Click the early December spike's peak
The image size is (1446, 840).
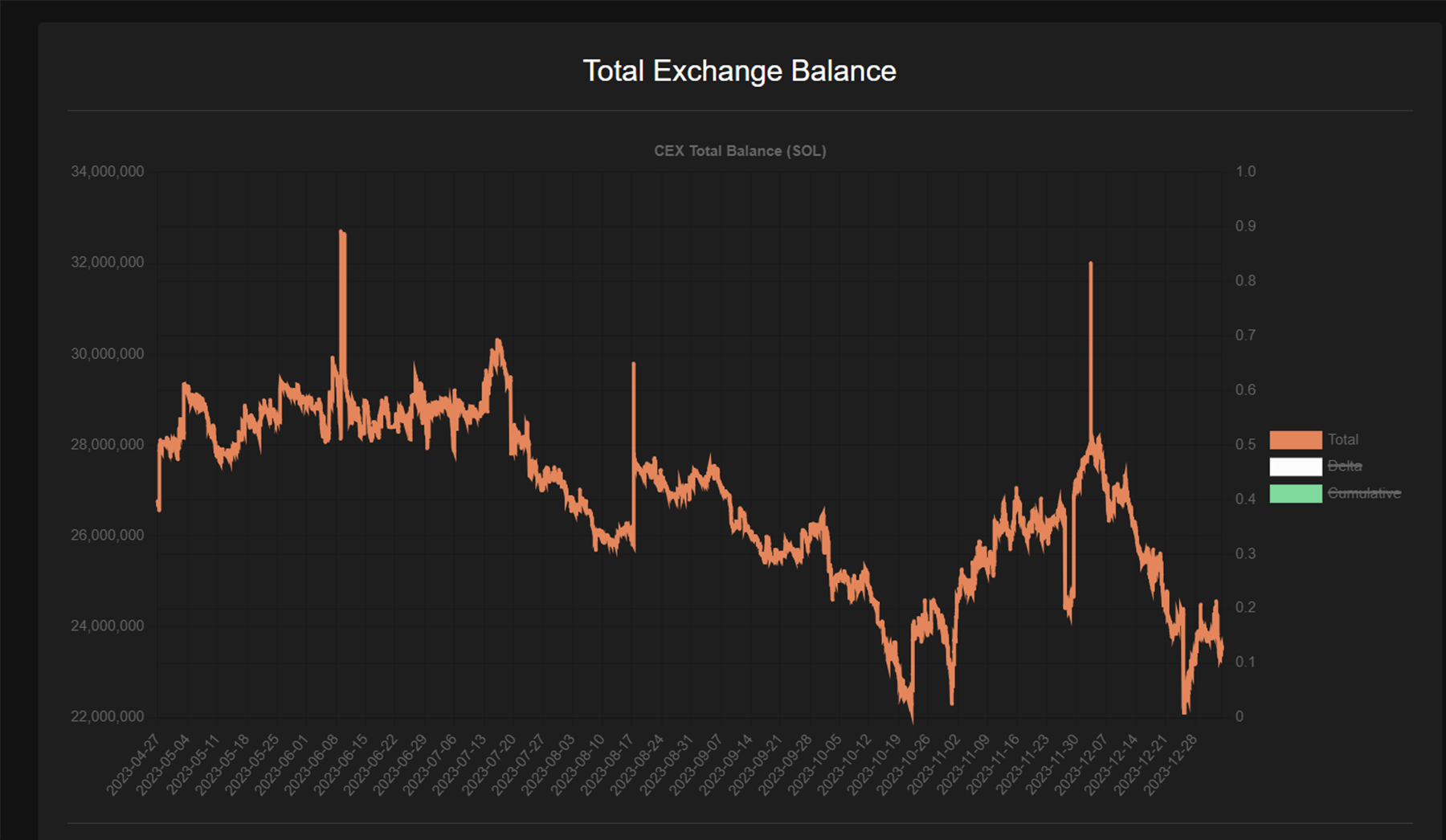pos(1090,264)
